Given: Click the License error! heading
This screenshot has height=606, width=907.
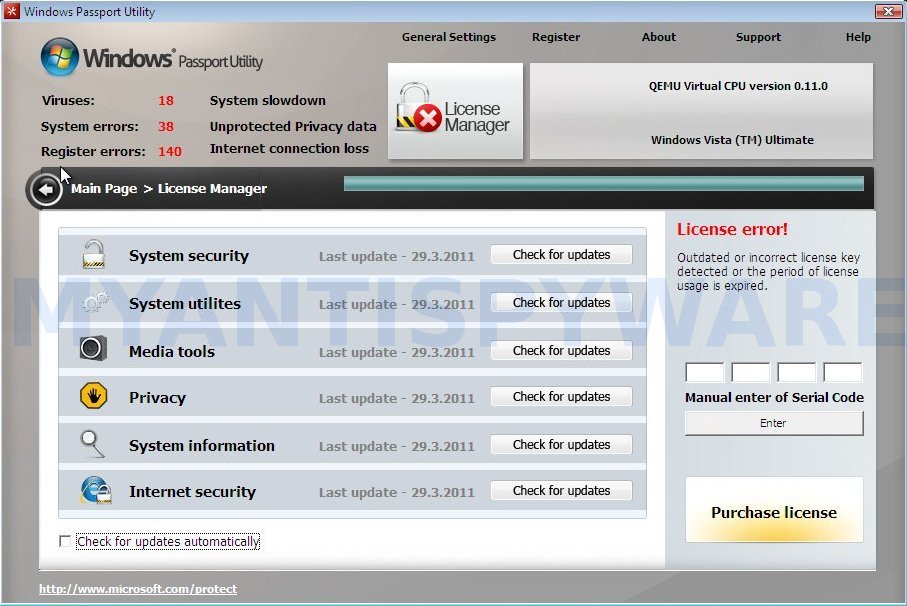Looking at the screenshot, I should point(732,230).
